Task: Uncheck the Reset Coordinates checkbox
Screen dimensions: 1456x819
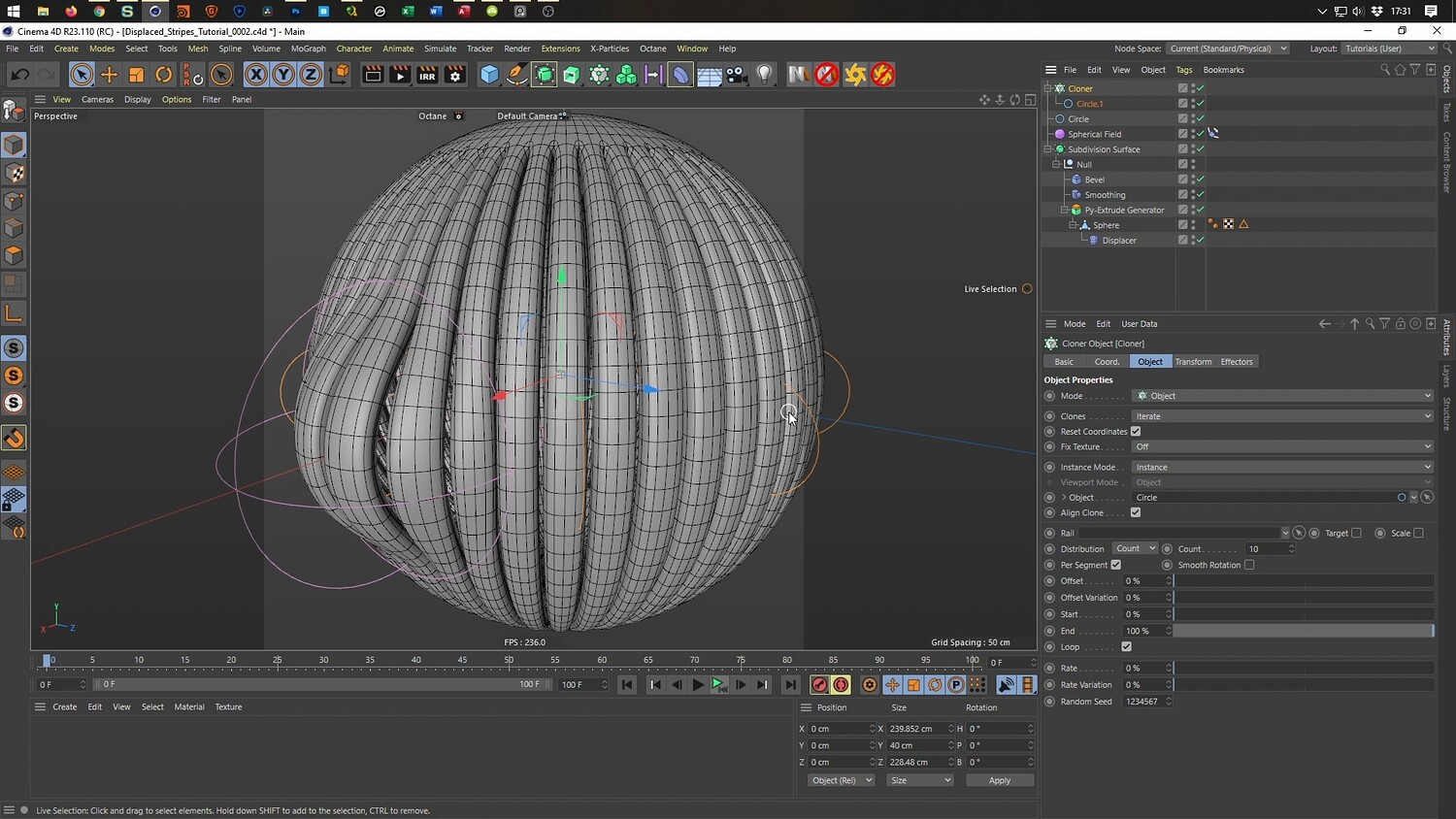Action: pyautogui.click(x=1136, y=432)
